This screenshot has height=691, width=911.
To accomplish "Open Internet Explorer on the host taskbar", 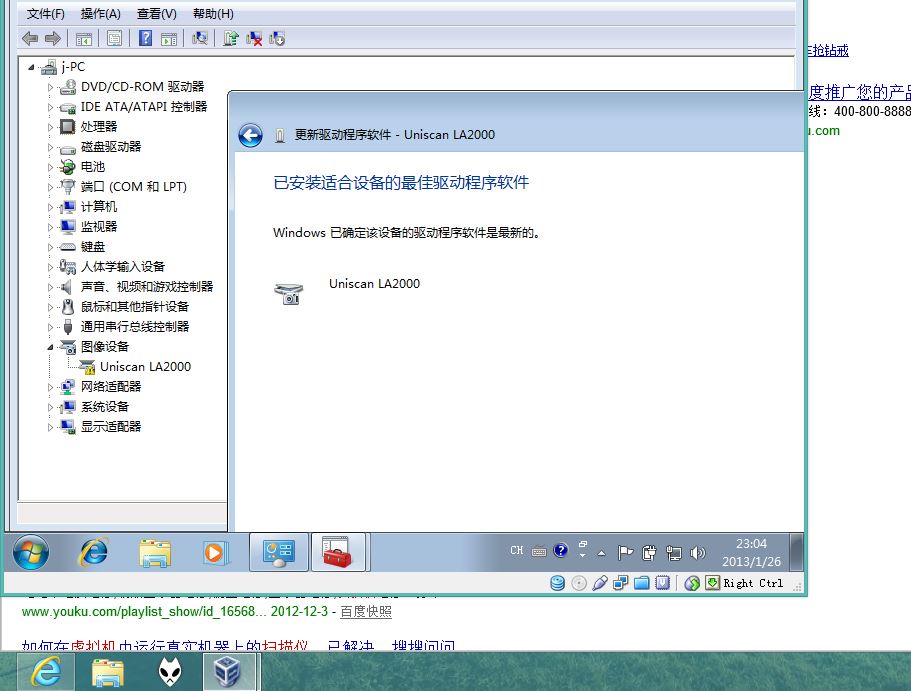I will coord(46,671).
